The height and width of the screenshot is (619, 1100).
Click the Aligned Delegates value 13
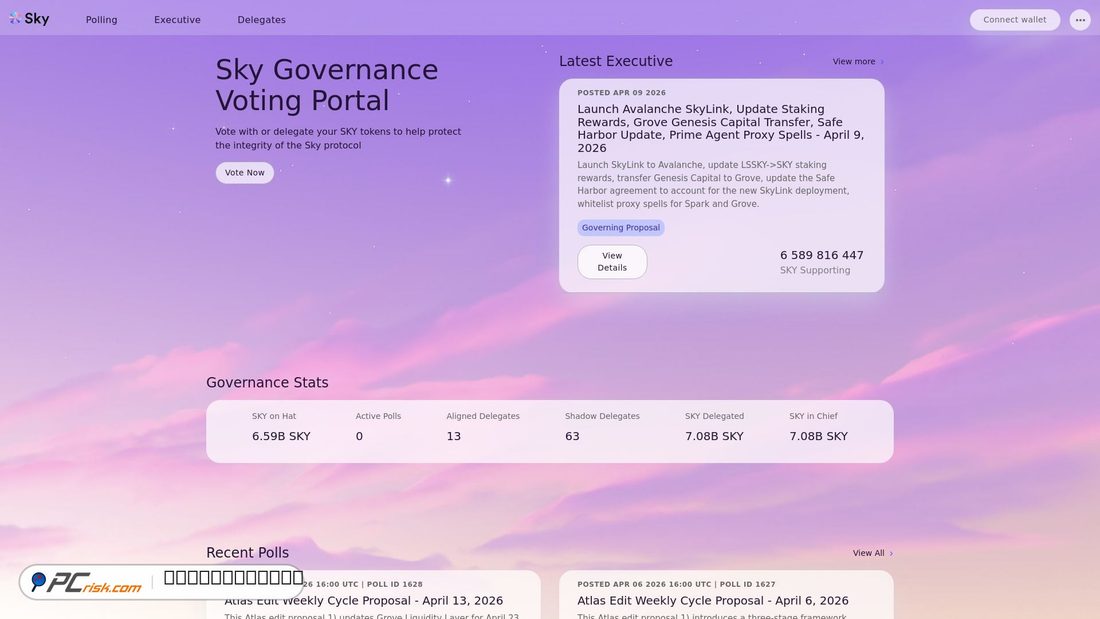pos(454,436)
